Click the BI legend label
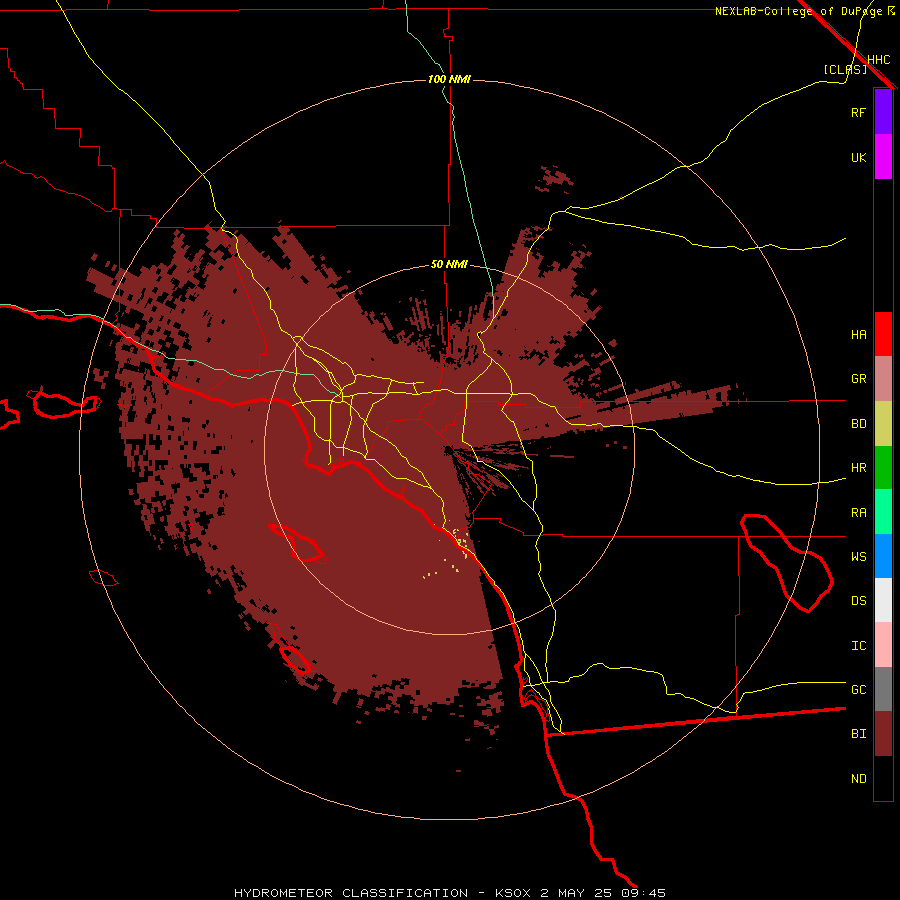Viewport: 900px width, 900px height. point(858,734)
